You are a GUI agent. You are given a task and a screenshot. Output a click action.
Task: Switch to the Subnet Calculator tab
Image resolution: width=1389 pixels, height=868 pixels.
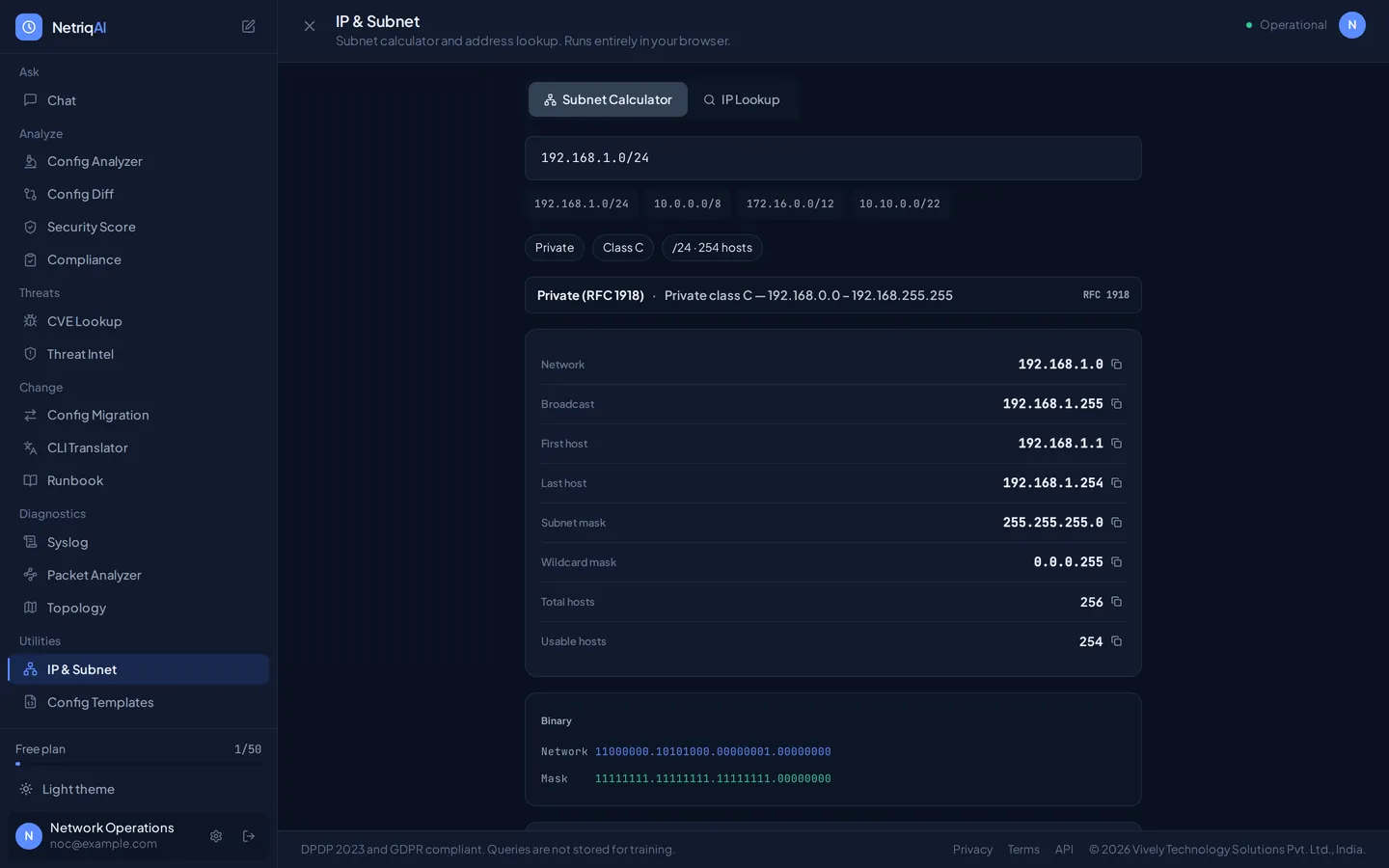608,99
